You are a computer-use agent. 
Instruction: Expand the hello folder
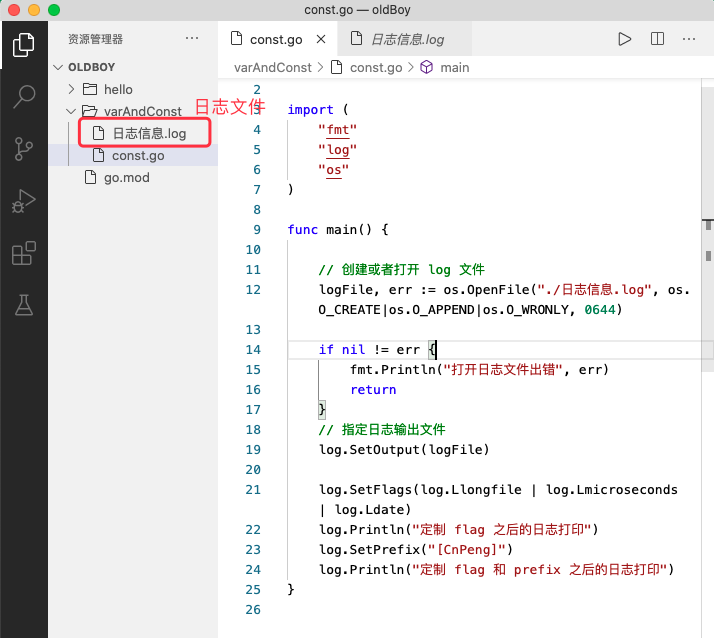click(x=117, y=89)
